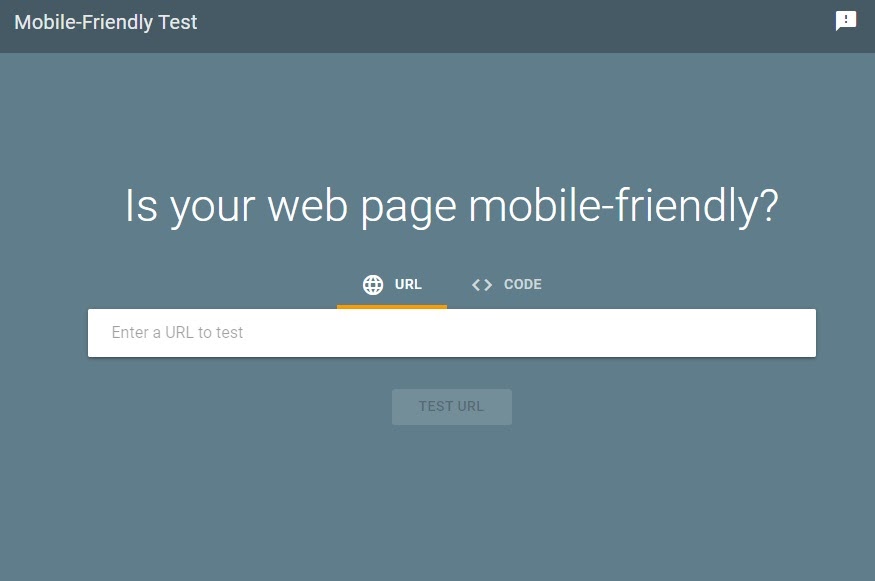Click the empty right end of URL box
This screenshot has width=875, height=581.
pos(725,333)
